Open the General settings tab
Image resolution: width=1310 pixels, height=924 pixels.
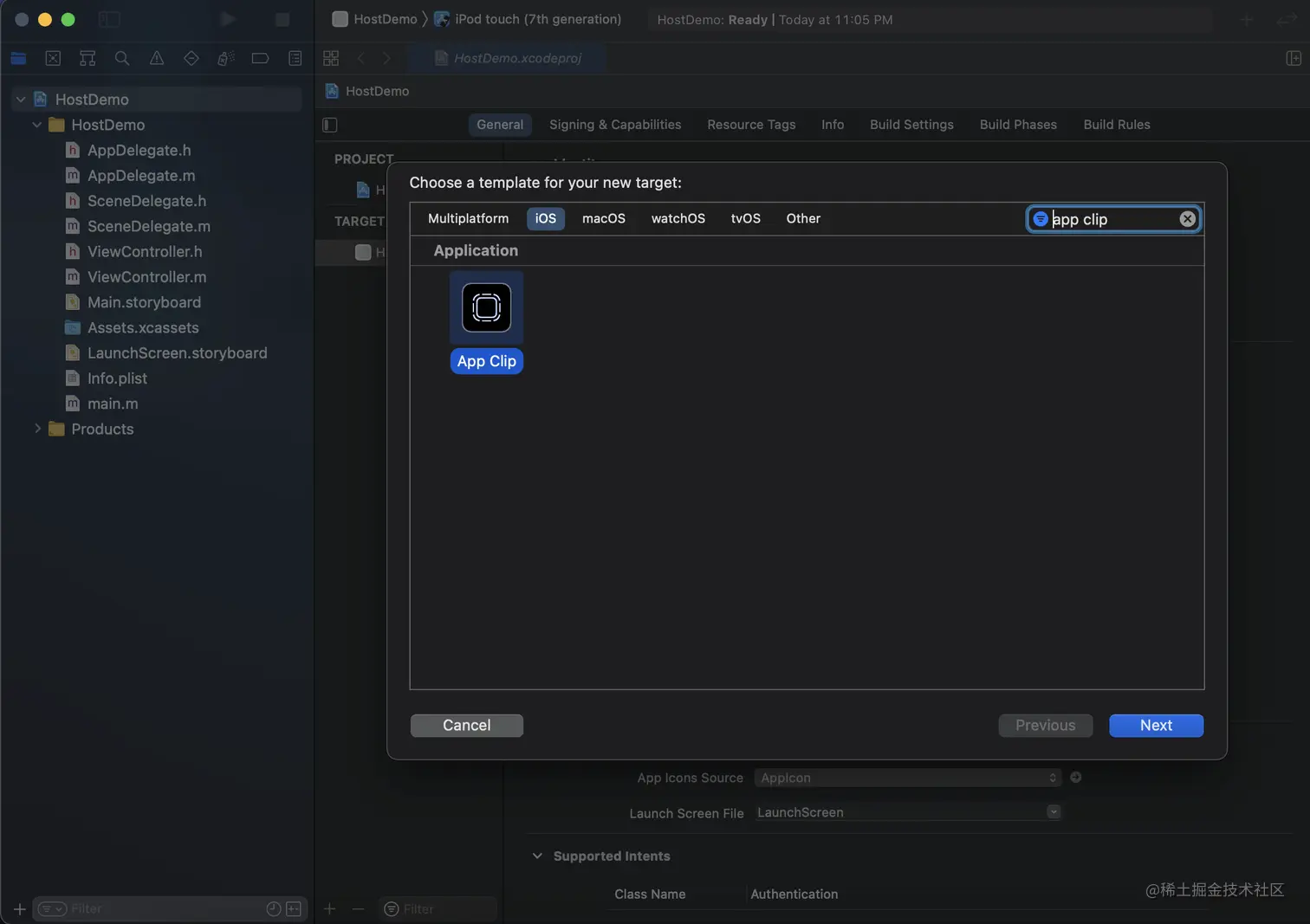499,125
